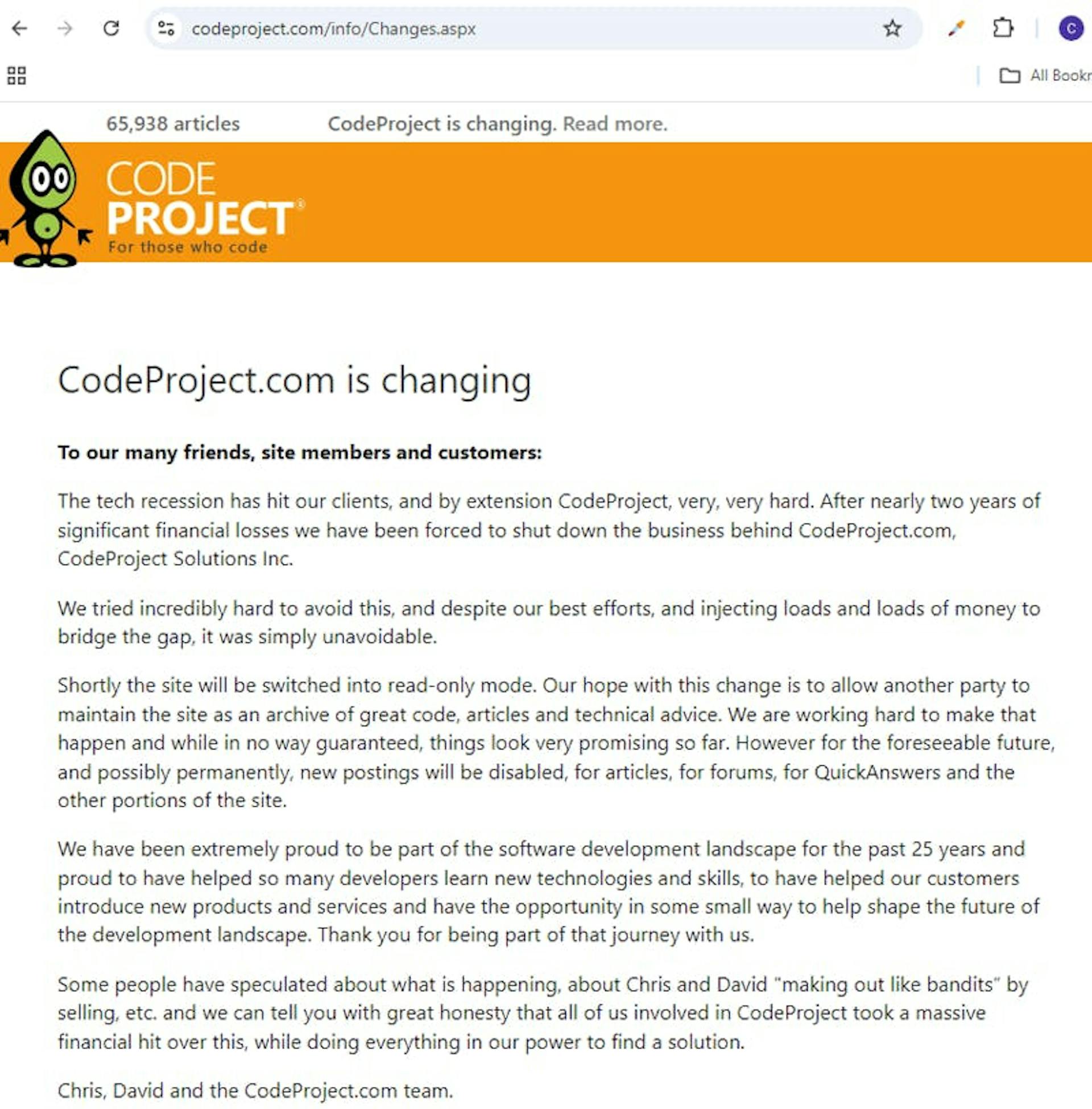Click the CodeProject.com is changing heading
Image resolution: width=1092 pixels, height=1109 pixels.
(295, 380)
